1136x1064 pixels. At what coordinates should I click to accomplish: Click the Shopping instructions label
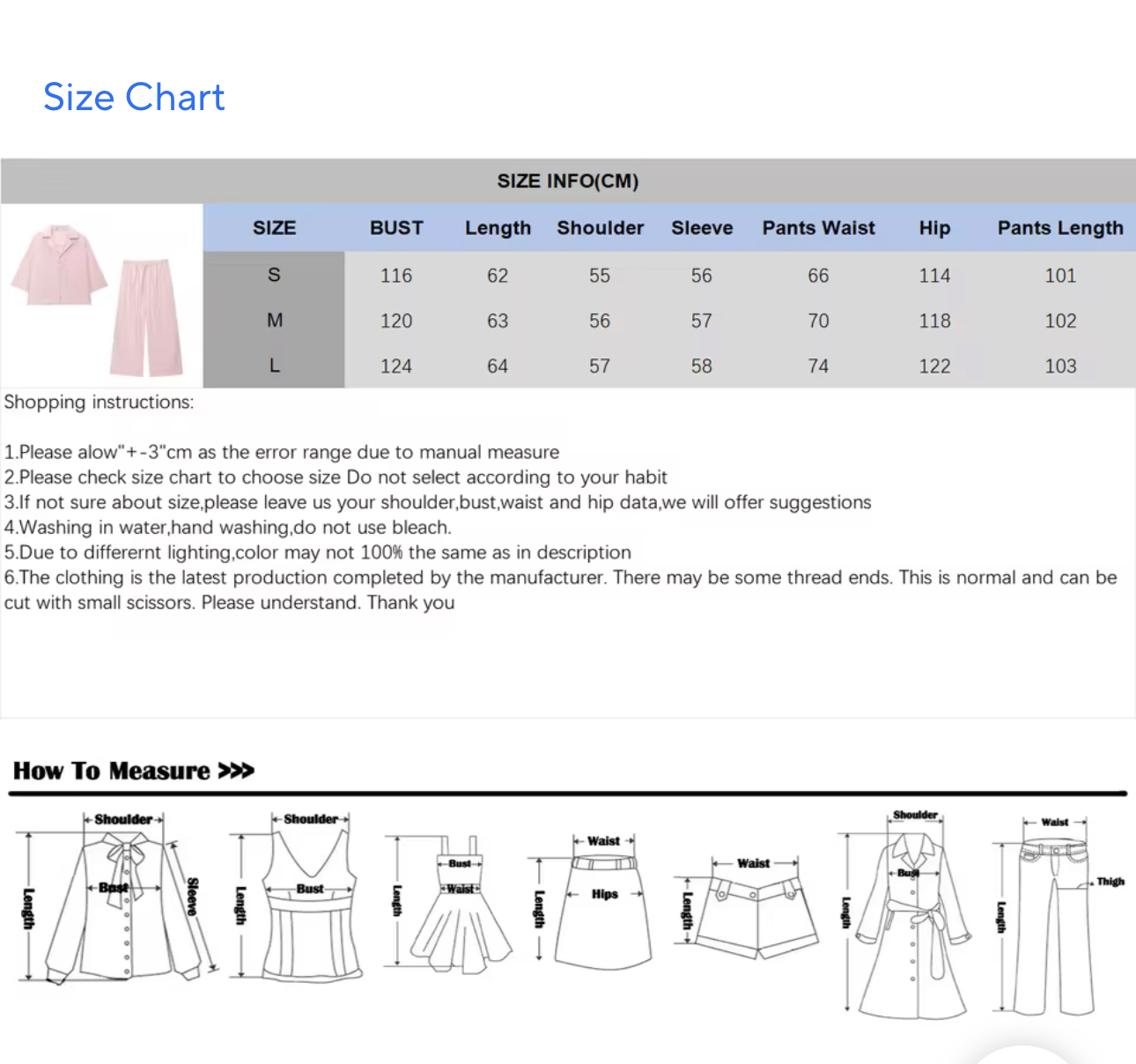click(x=99, y=403)
